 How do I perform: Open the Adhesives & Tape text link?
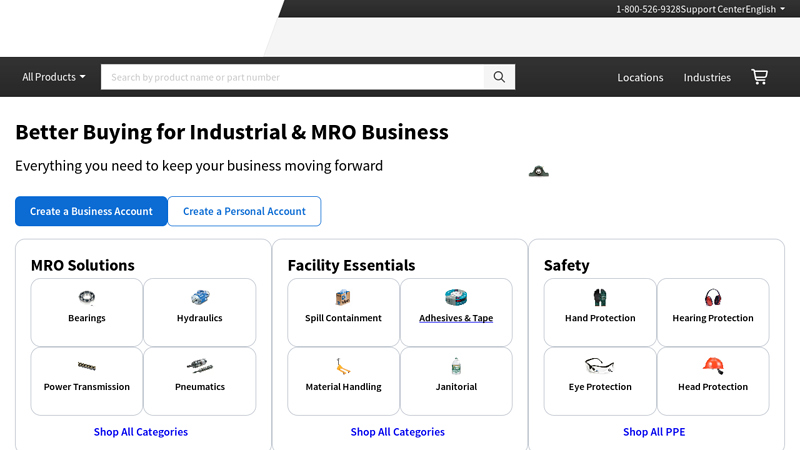coord(456,318)
